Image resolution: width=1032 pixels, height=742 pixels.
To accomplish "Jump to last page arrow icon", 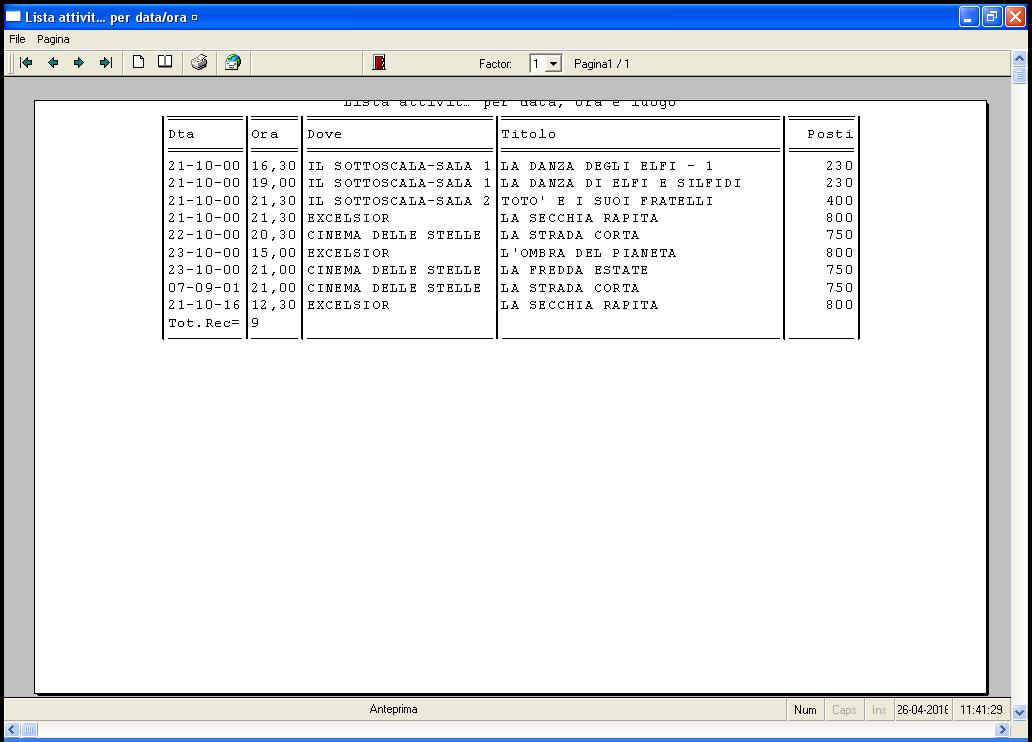I will (x=105, y=63).
